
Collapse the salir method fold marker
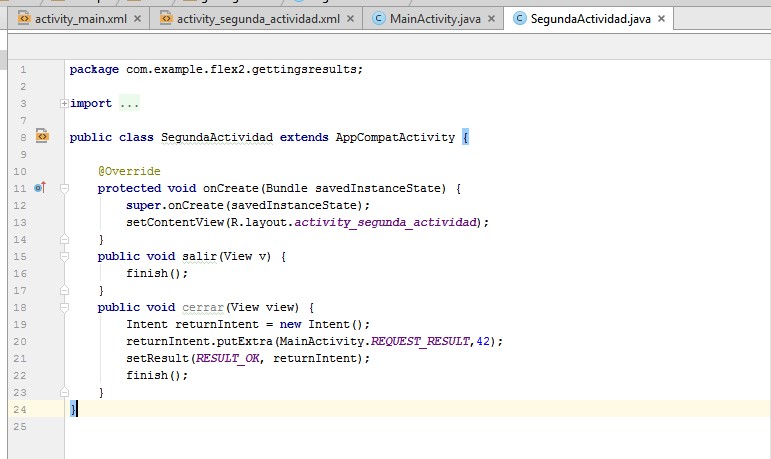point(64,256)
